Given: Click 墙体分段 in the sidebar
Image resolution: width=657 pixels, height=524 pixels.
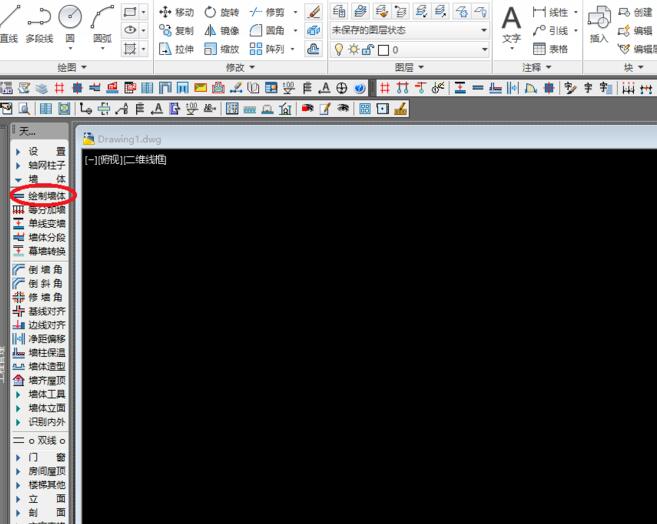Looking at the screenshot, I should (x=39, y=237).
